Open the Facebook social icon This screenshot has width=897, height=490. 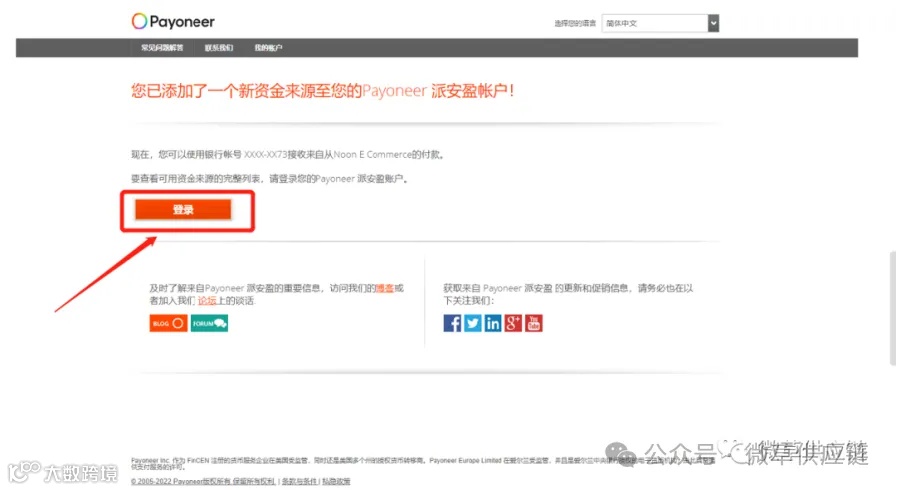[452, 323]
